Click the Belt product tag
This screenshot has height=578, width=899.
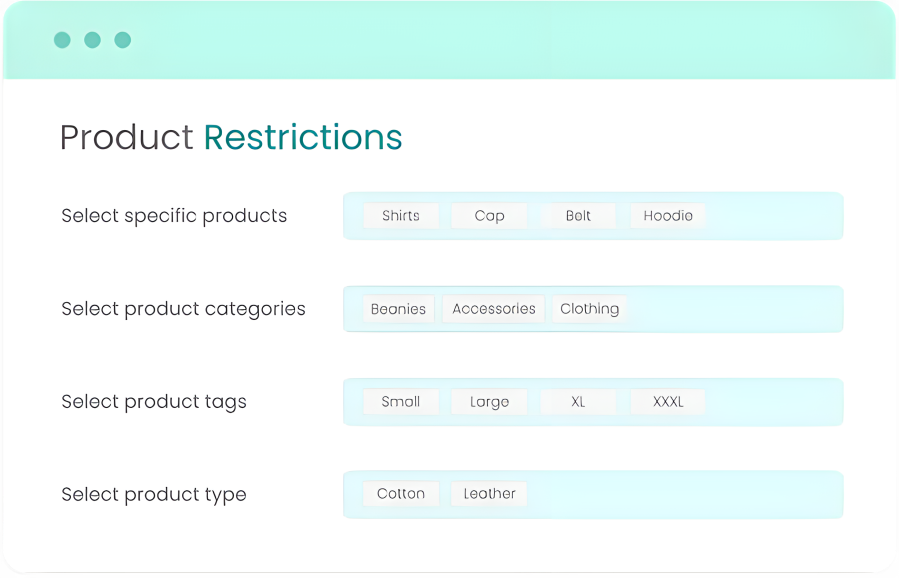[x=578, y=216]
